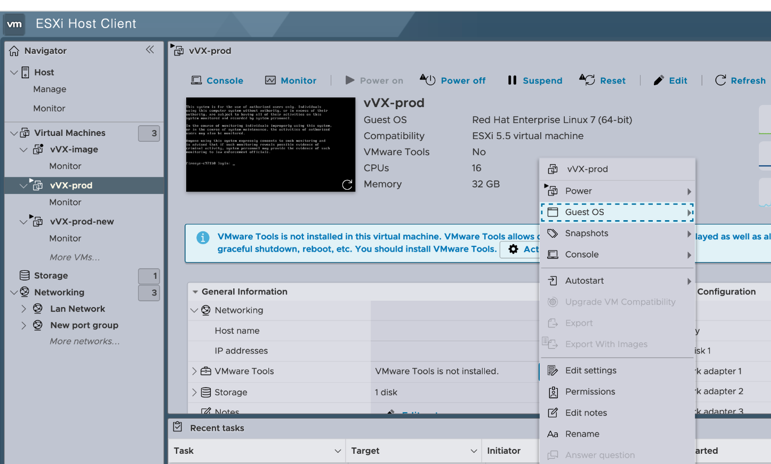Click the Permissions badge icon in context menu
Screen dimensions: 771x464
click(553, 392)
